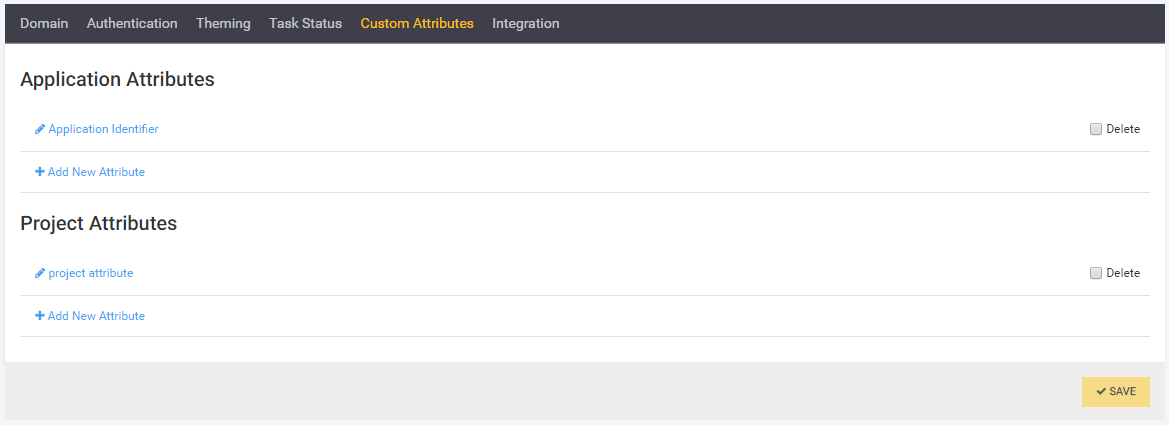Viewport: 1169px width, 425px height.
Task: Click the Delete label next to Application Identifier
Action: (1123, 129)
